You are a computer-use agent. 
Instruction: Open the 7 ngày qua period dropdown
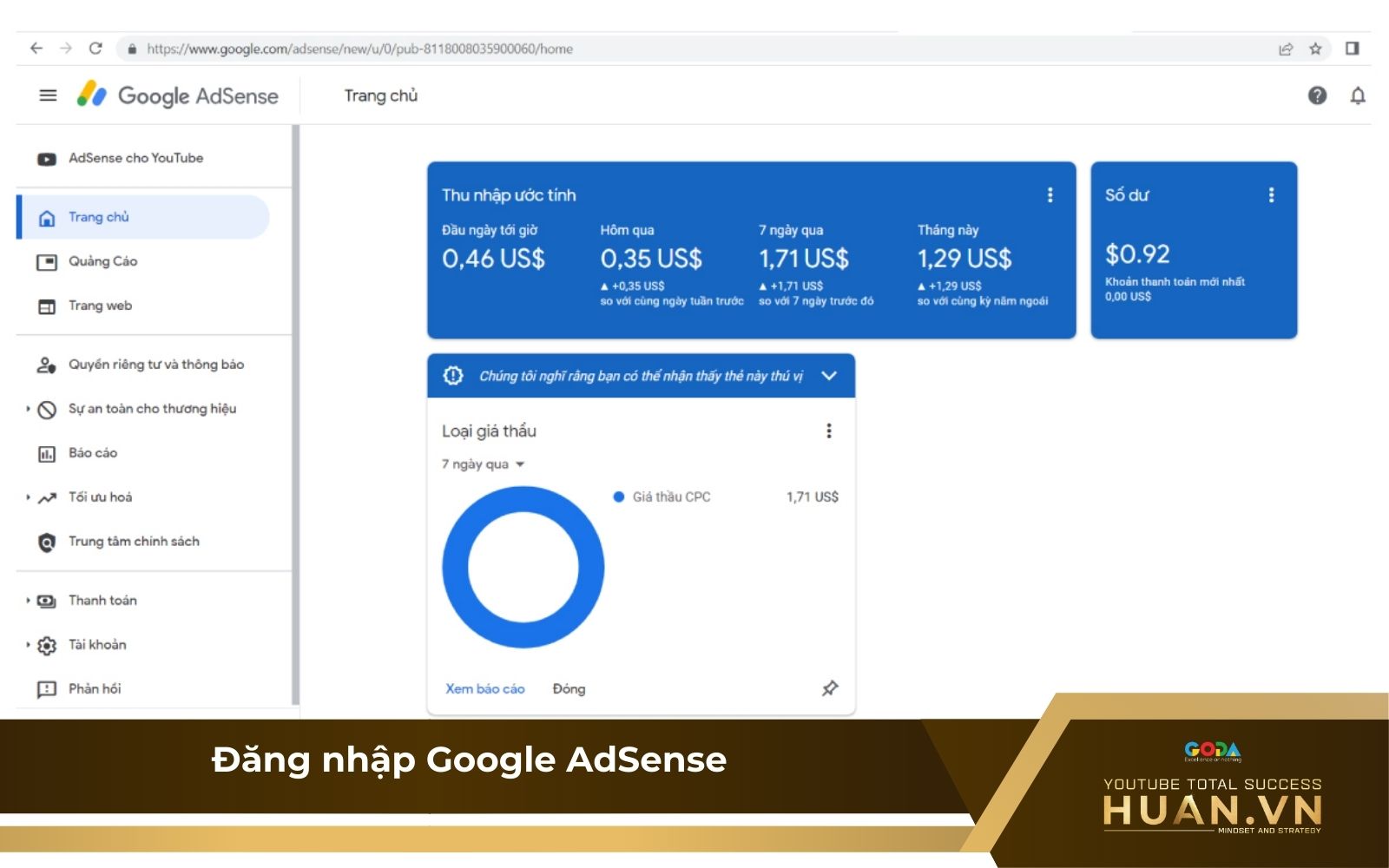coord(484,464)
